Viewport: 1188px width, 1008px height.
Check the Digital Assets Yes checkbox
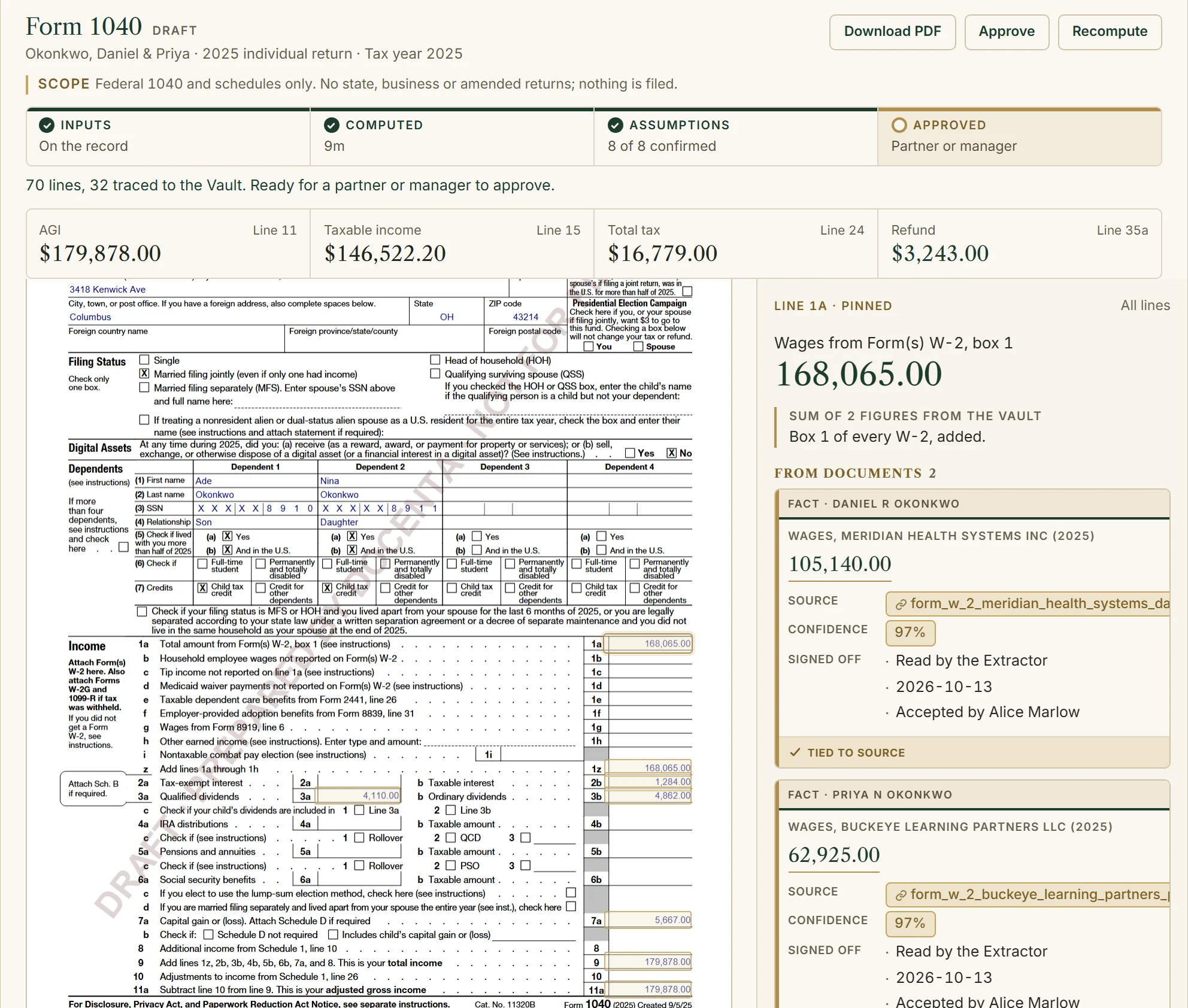[x=630, y=453]
